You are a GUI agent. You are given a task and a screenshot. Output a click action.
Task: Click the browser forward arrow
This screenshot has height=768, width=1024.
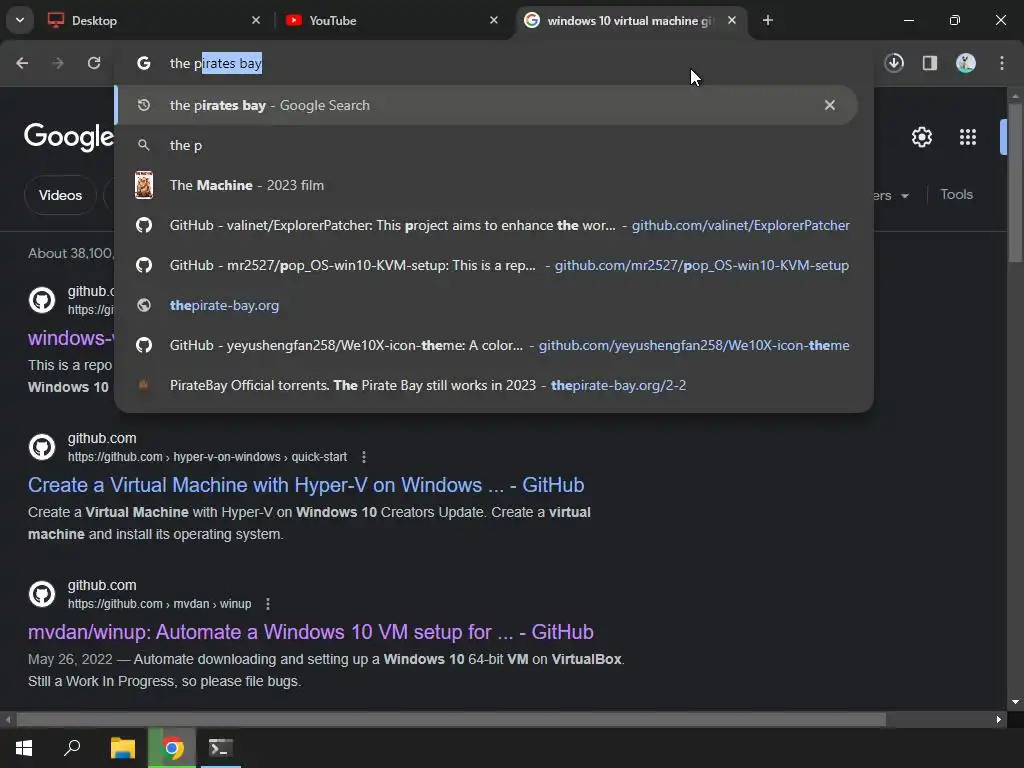tap(58, 63)
